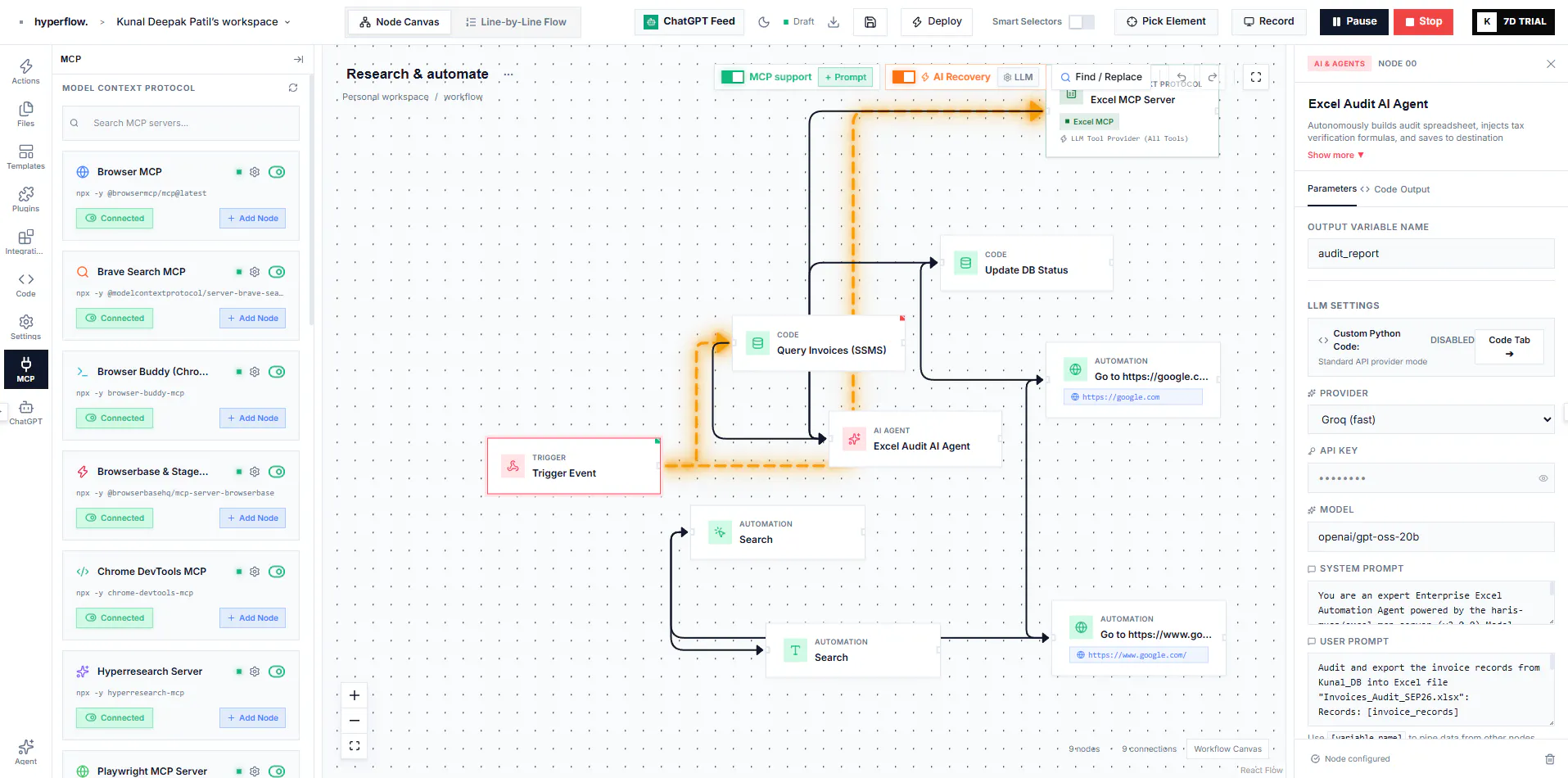Screen dimensions: 1568x778
Task: Switch theme with the moon icon
Action: click(764, 22)
